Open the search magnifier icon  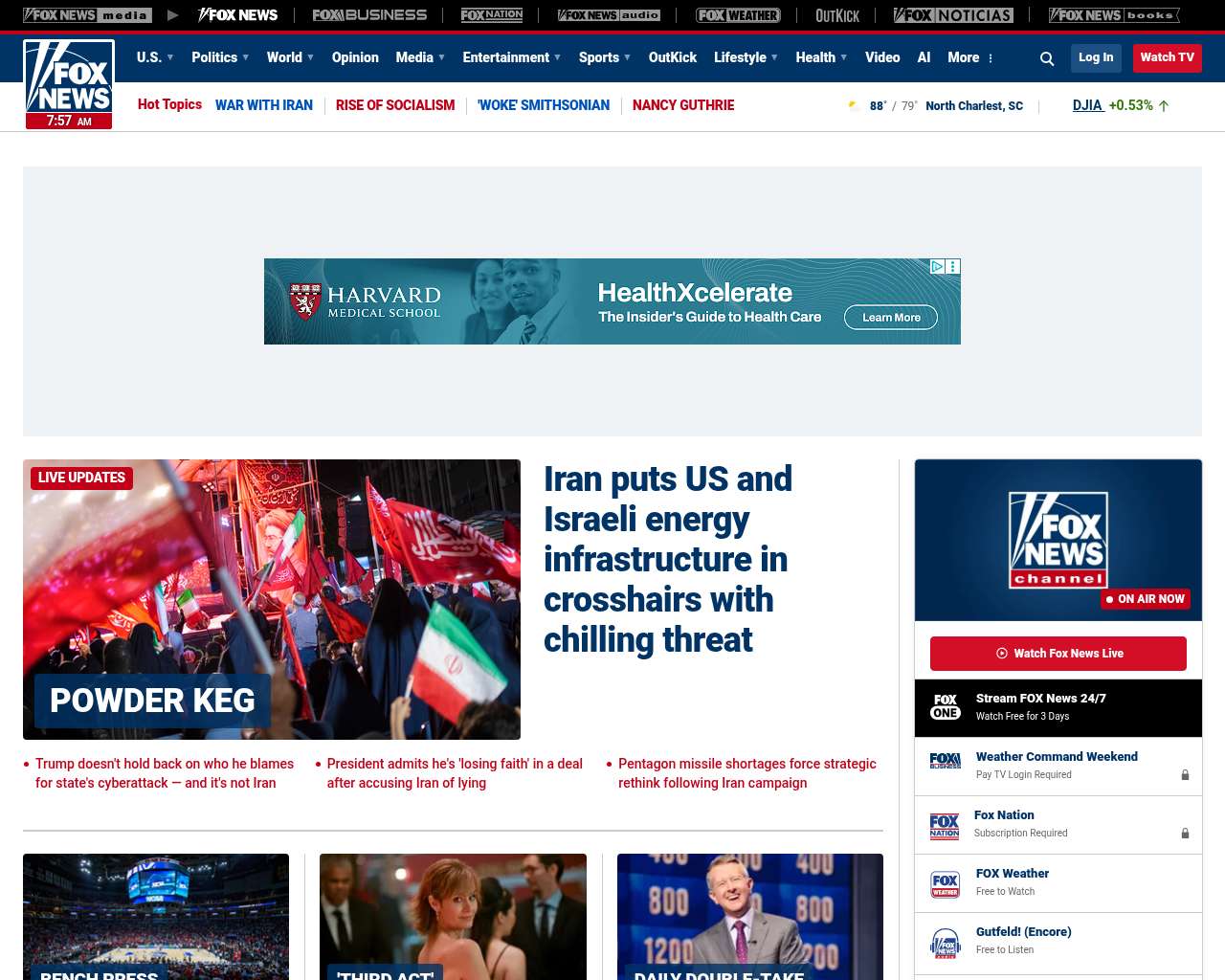pyautogui.click(x=1047, y=58)
